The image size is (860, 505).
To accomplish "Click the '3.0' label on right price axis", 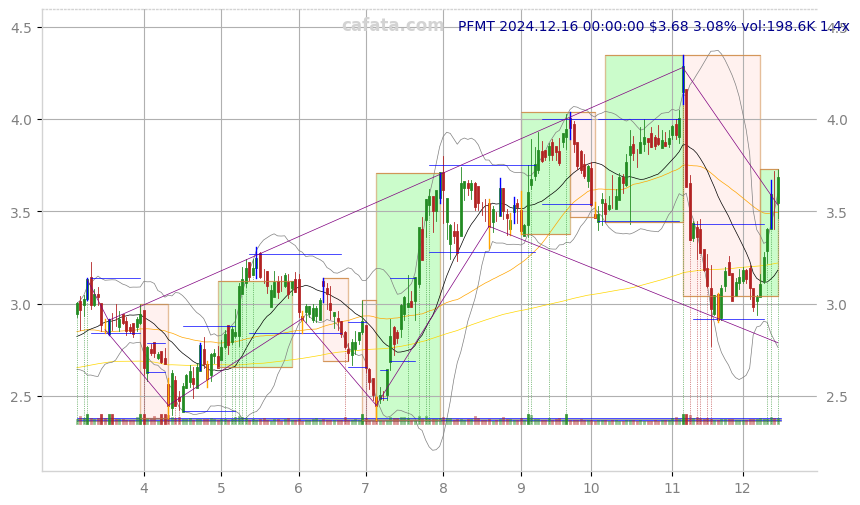I will click(837, 304).
